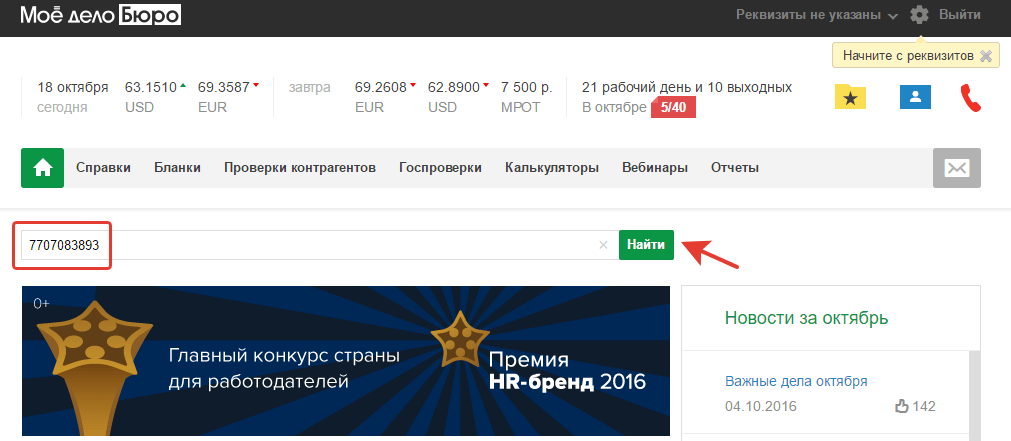The image size is (1011, 441).
Task: Click the Выйти logout link
Action: point(960,14)
